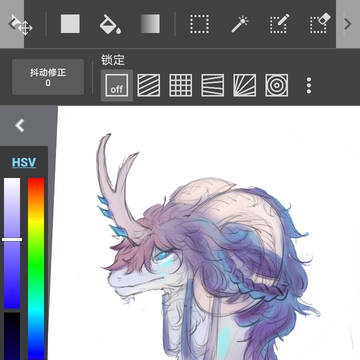This screenshot has width=360, height=360.
Task: Enable parallel lines snap guide
Action: coord(149,85)
